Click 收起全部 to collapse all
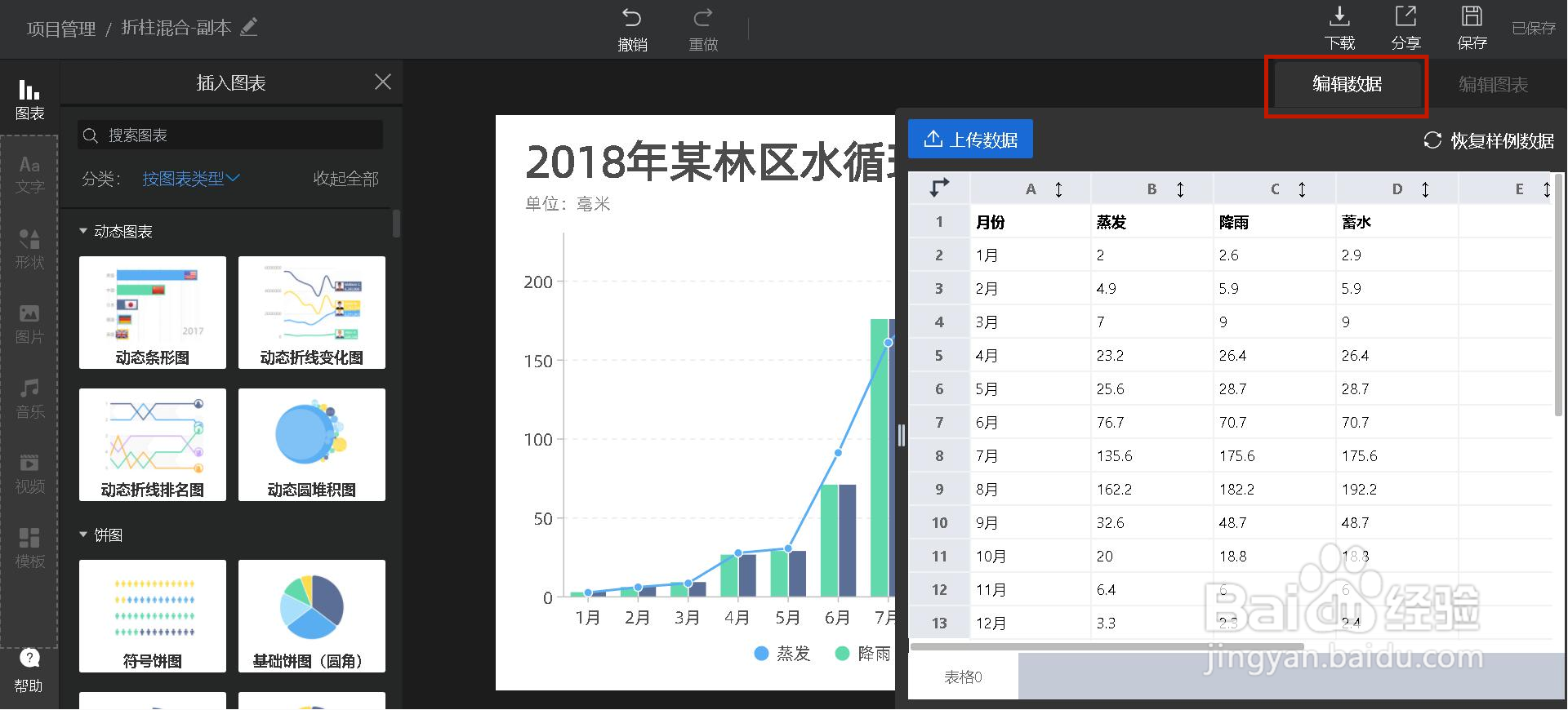Viewport: 1568px width, 710px height. pyautogui.click(x=345, y=179)
